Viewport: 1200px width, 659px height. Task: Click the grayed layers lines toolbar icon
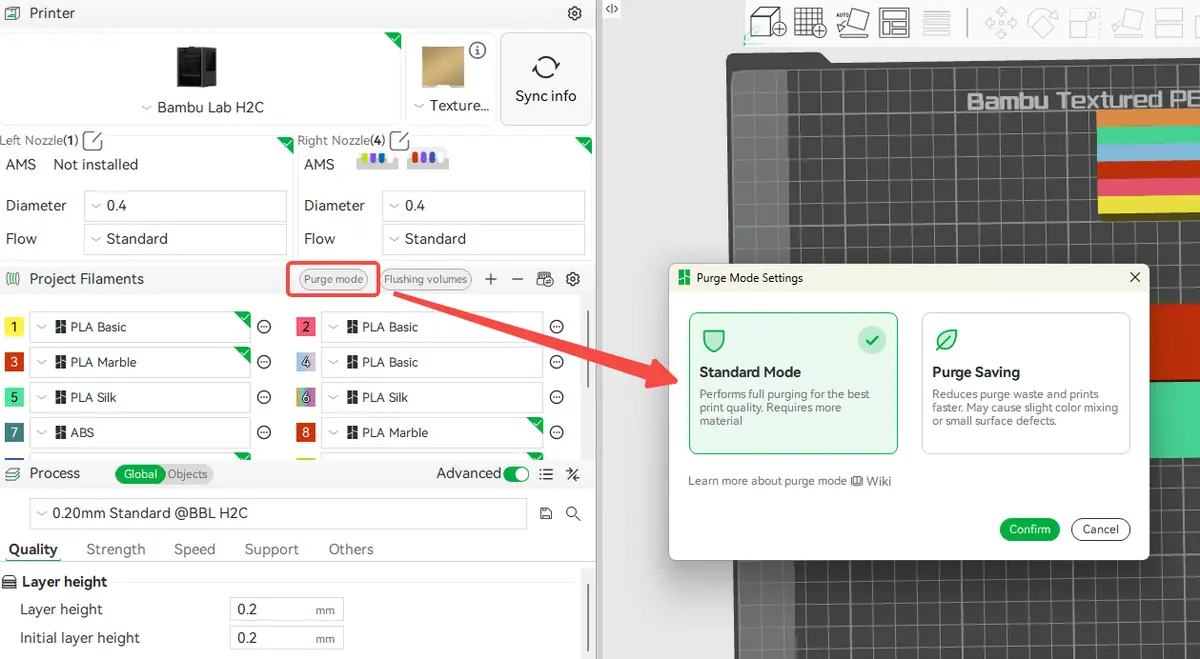coord(937,22)
